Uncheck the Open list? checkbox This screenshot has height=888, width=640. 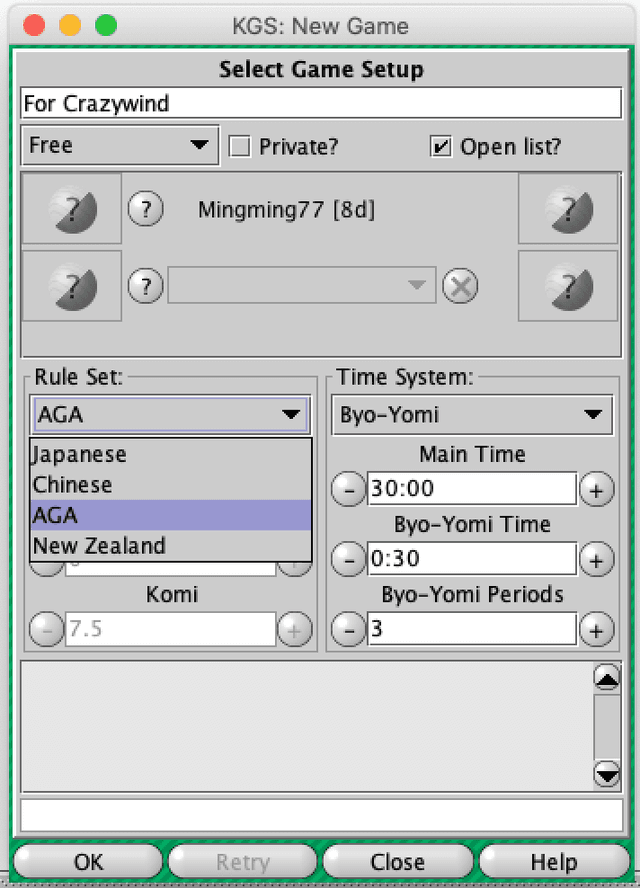click(x=441, y=147)
